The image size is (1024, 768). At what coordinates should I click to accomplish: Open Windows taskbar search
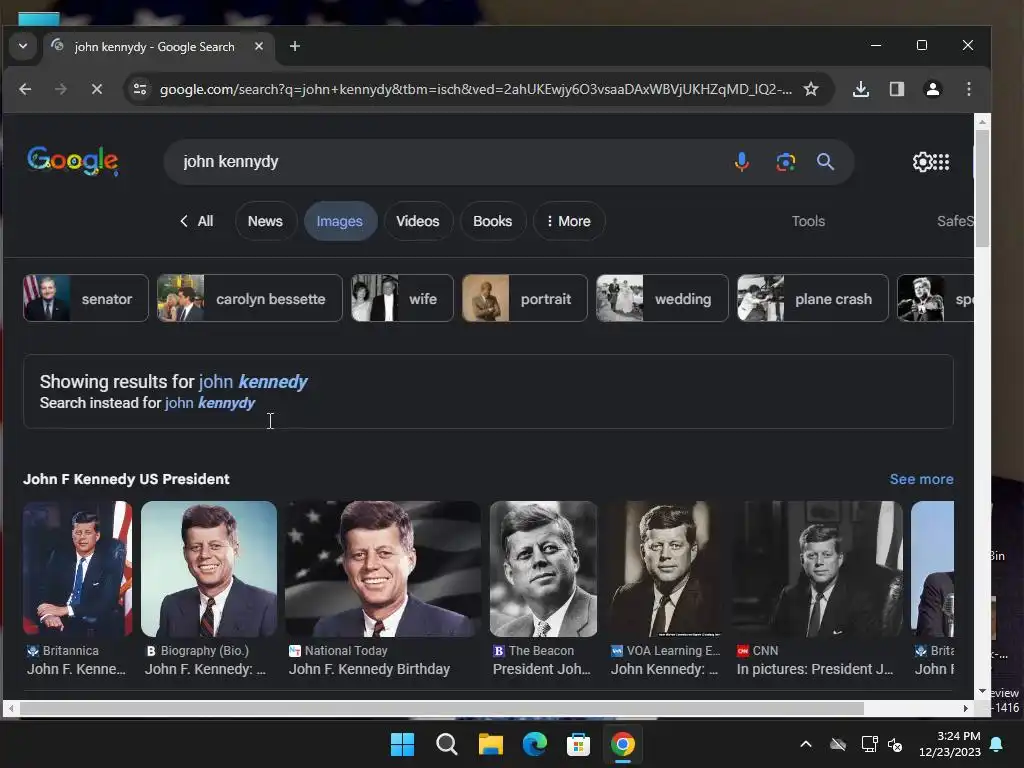point(447,744)
